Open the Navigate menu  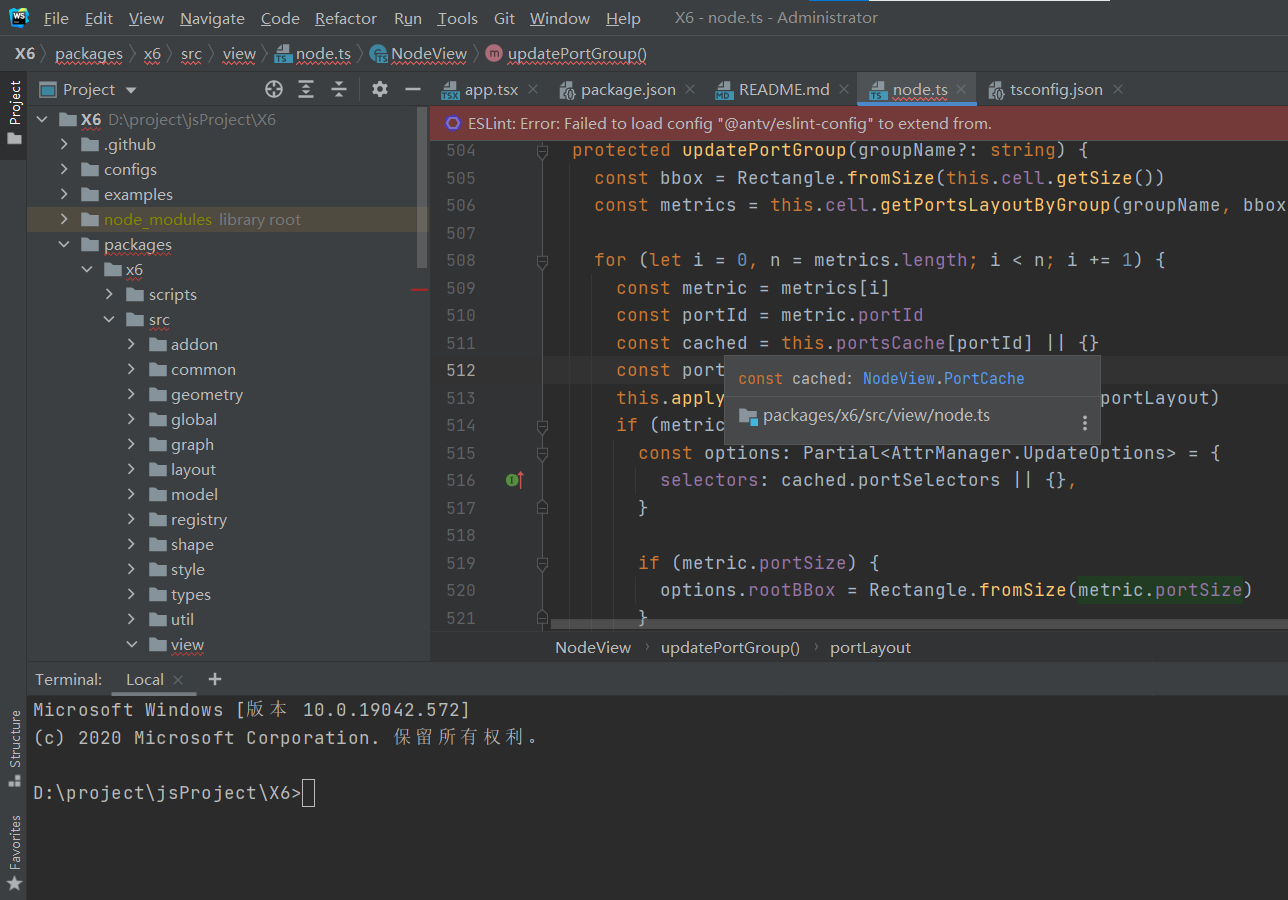[212, 18]
